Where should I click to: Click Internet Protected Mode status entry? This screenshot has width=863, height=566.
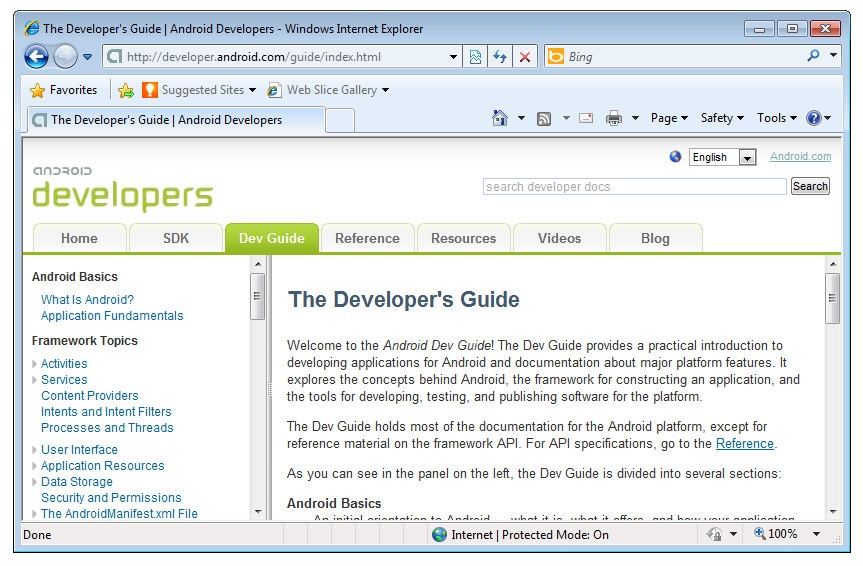521,535
